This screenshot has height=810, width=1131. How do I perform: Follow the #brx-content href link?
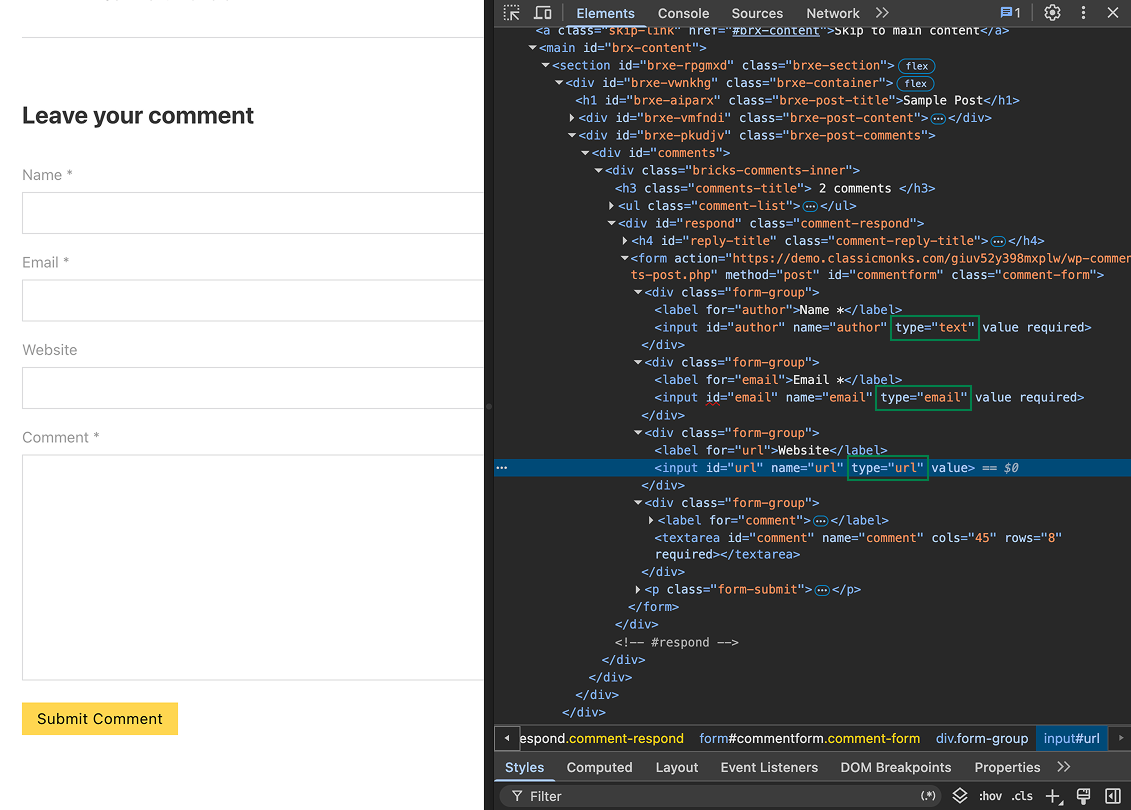pyautogui.click(x=775, y=30)
